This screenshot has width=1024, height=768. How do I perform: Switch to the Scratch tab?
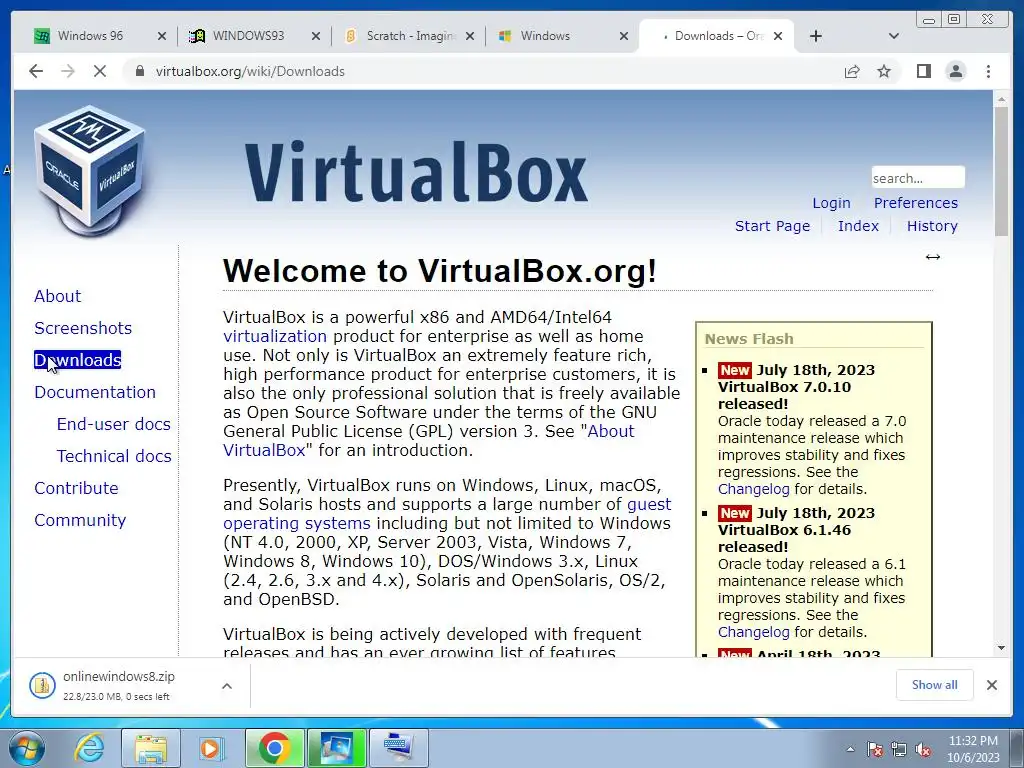pyautogui.click(x=410, y=36)
